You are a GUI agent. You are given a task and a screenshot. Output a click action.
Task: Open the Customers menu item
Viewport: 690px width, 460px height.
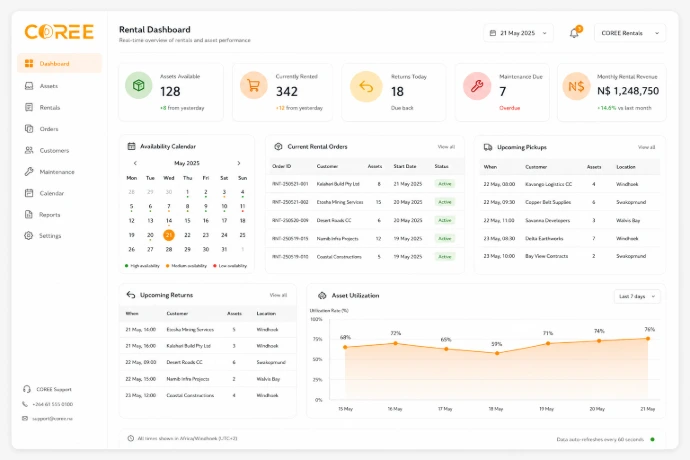point(59,151)
